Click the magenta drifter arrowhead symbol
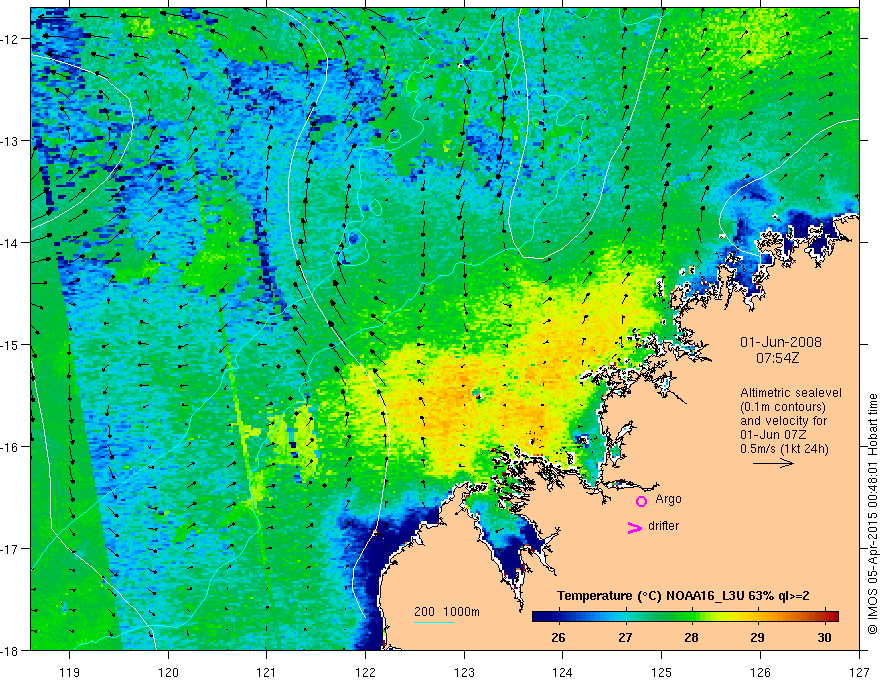880x680 pixels. 635,527
